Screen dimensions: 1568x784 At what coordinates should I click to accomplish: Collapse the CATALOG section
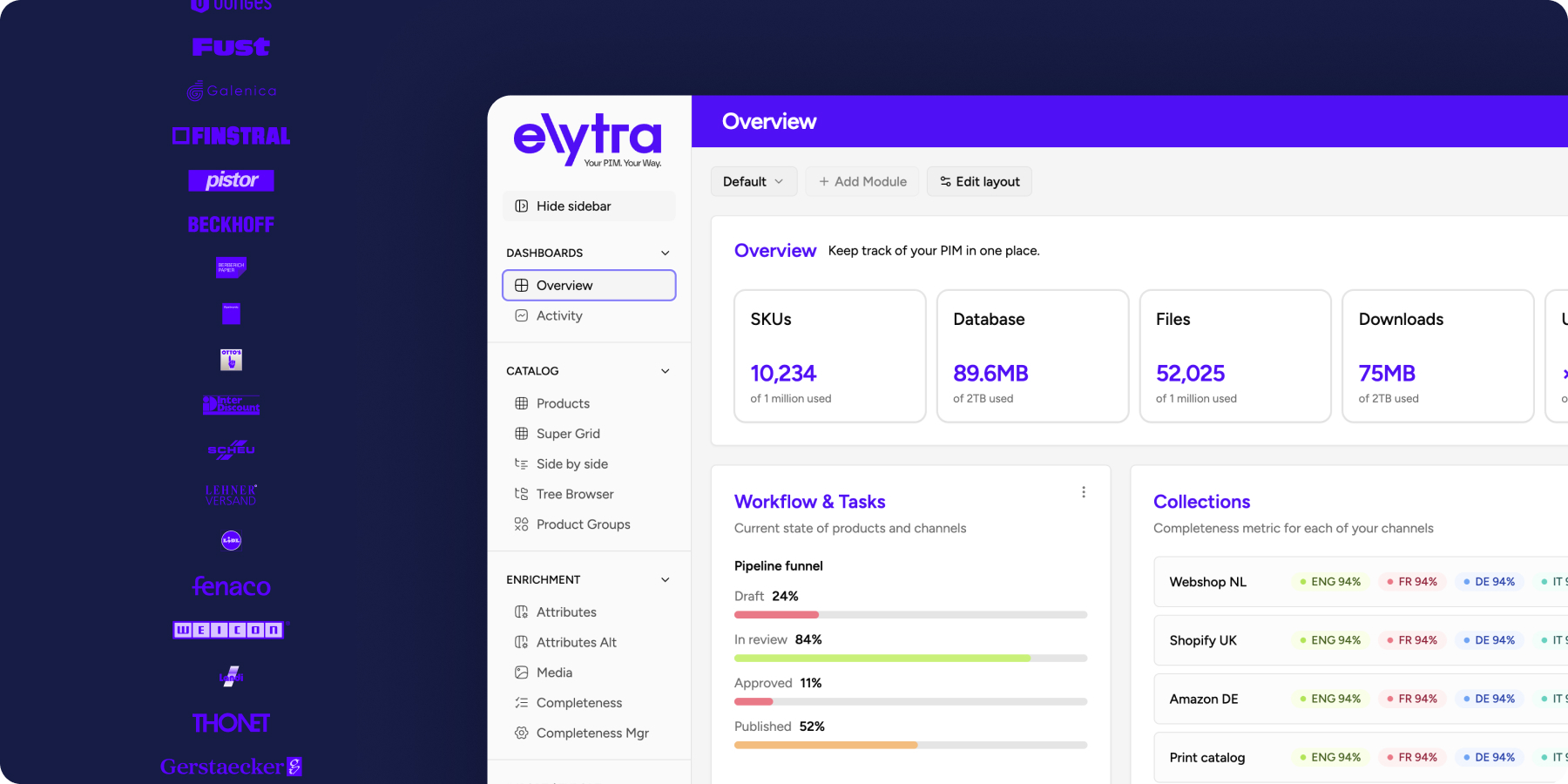[x=665, y=371]
